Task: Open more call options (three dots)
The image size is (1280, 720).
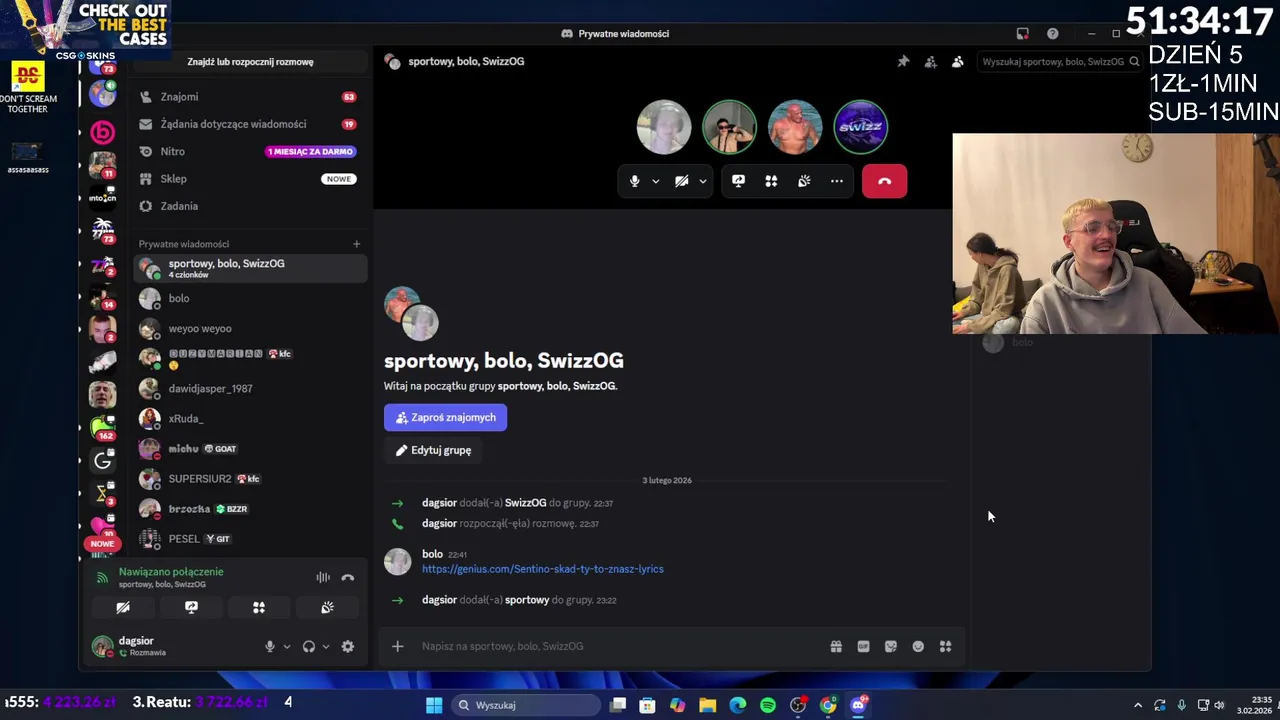Action: [837, 181]
